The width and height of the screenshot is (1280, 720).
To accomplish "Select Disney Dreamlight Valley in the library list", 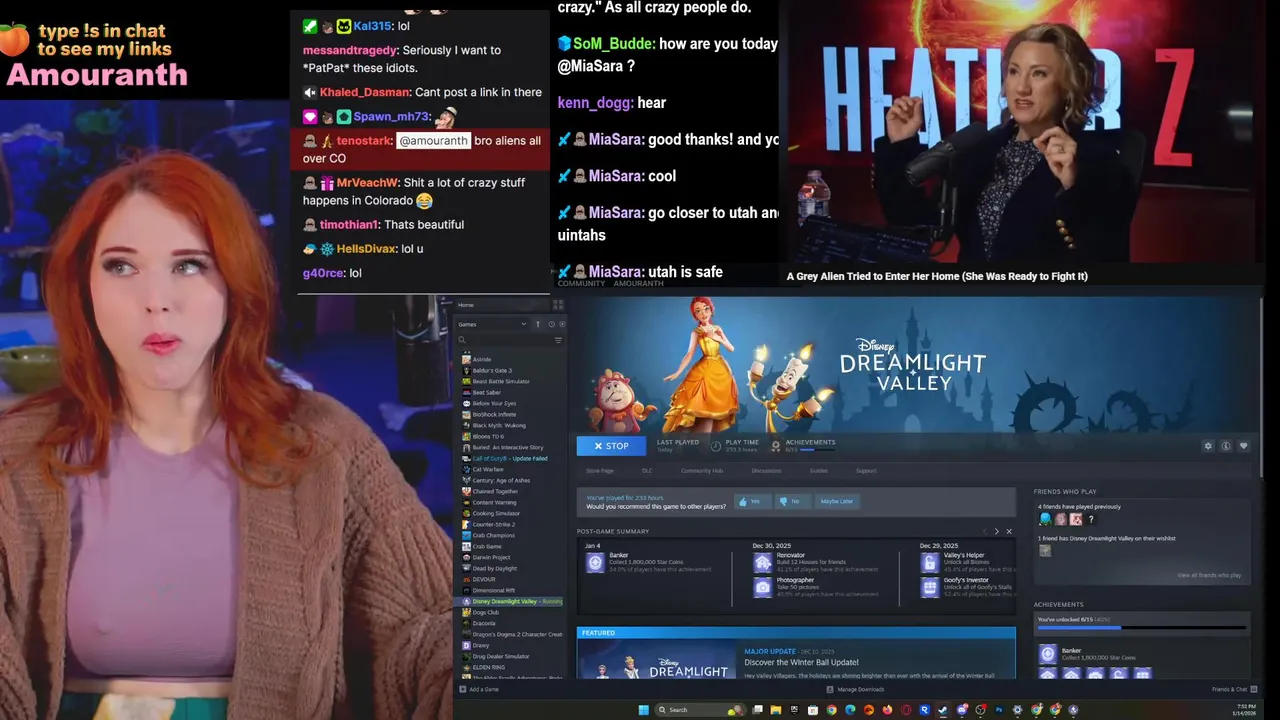I will coord(511,601).
